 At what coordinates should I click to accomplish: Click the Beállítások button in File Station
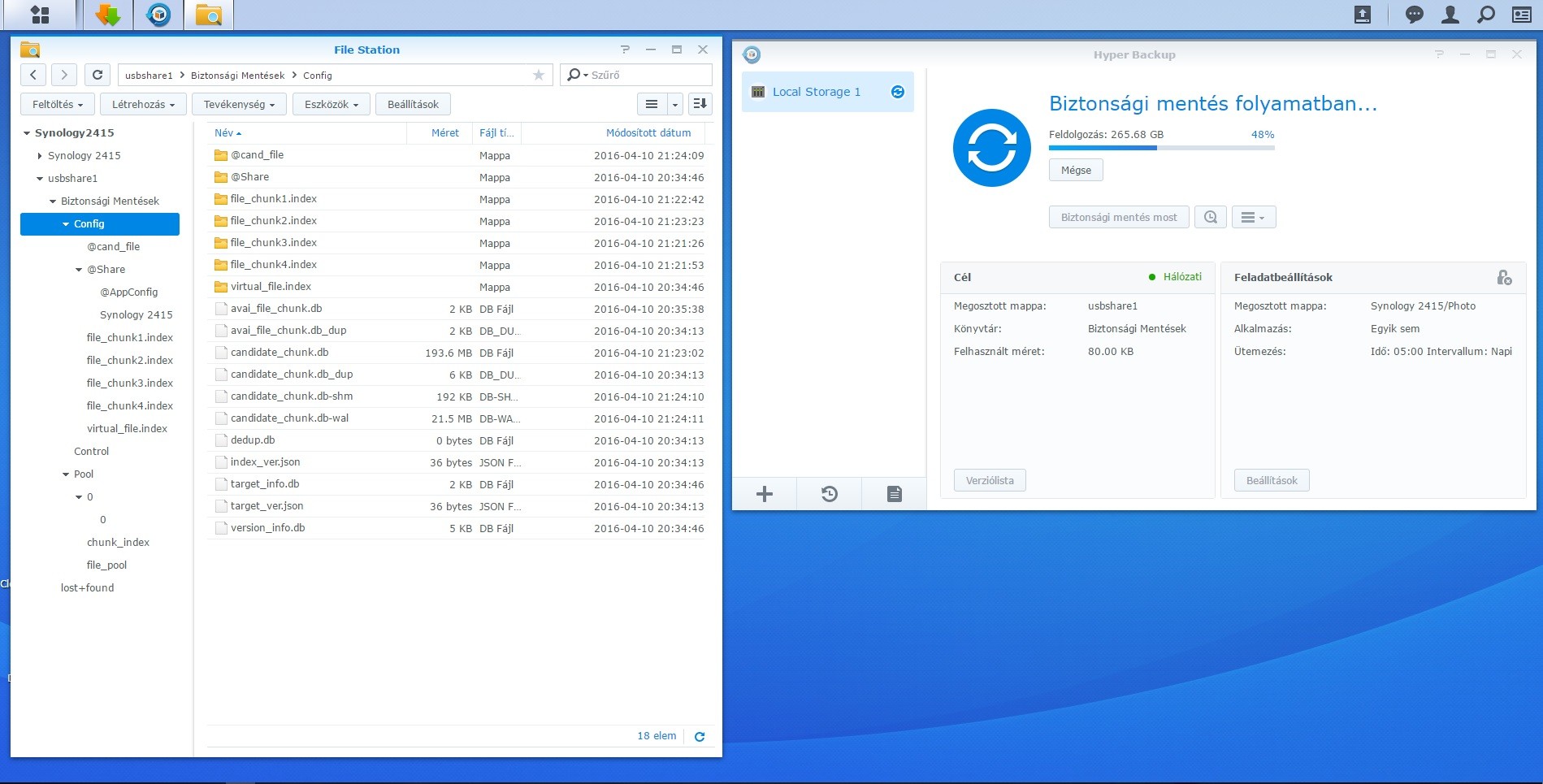(x=413, y=104)
